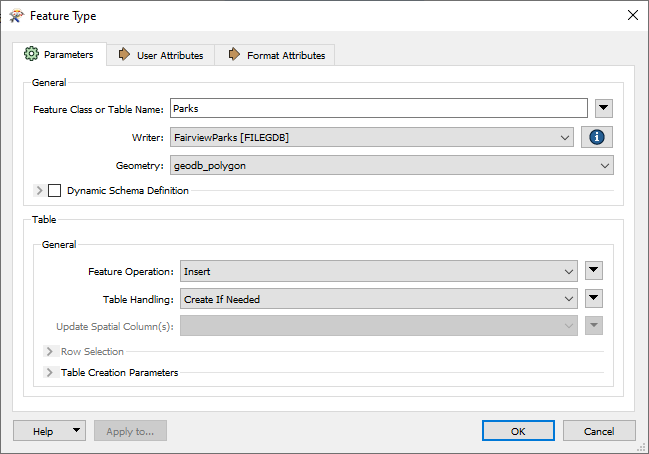Switch to the User Attributes tab
This screenshot has width=649, height=454.
(x=161, y=55)
